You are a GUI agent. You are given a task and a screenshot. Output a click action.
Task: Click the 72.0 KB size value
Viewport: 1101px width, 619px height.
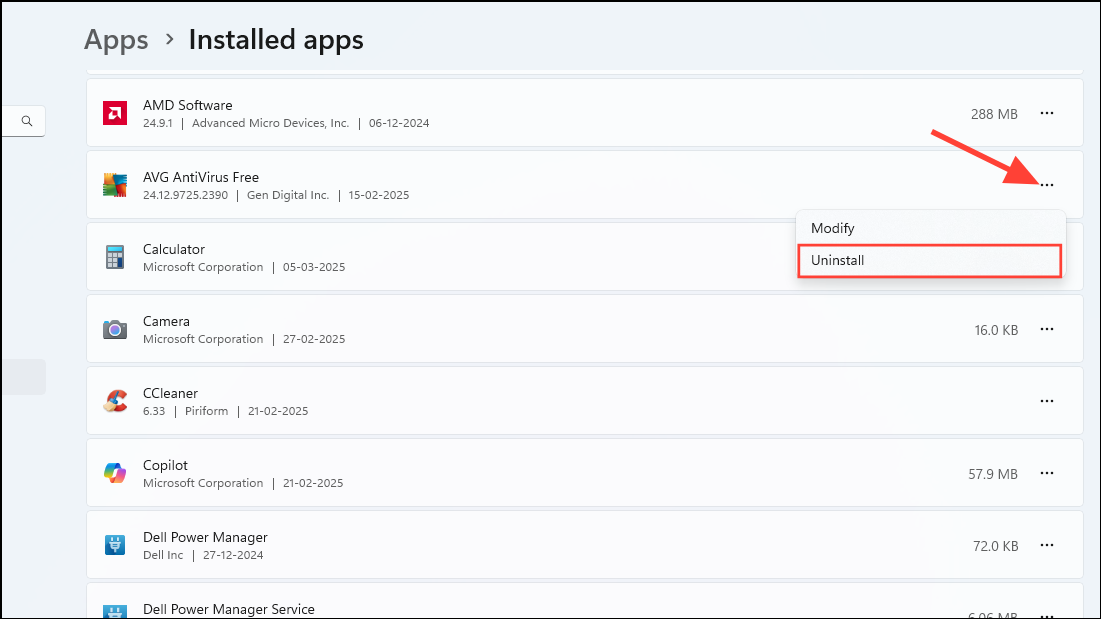(995, 546)
